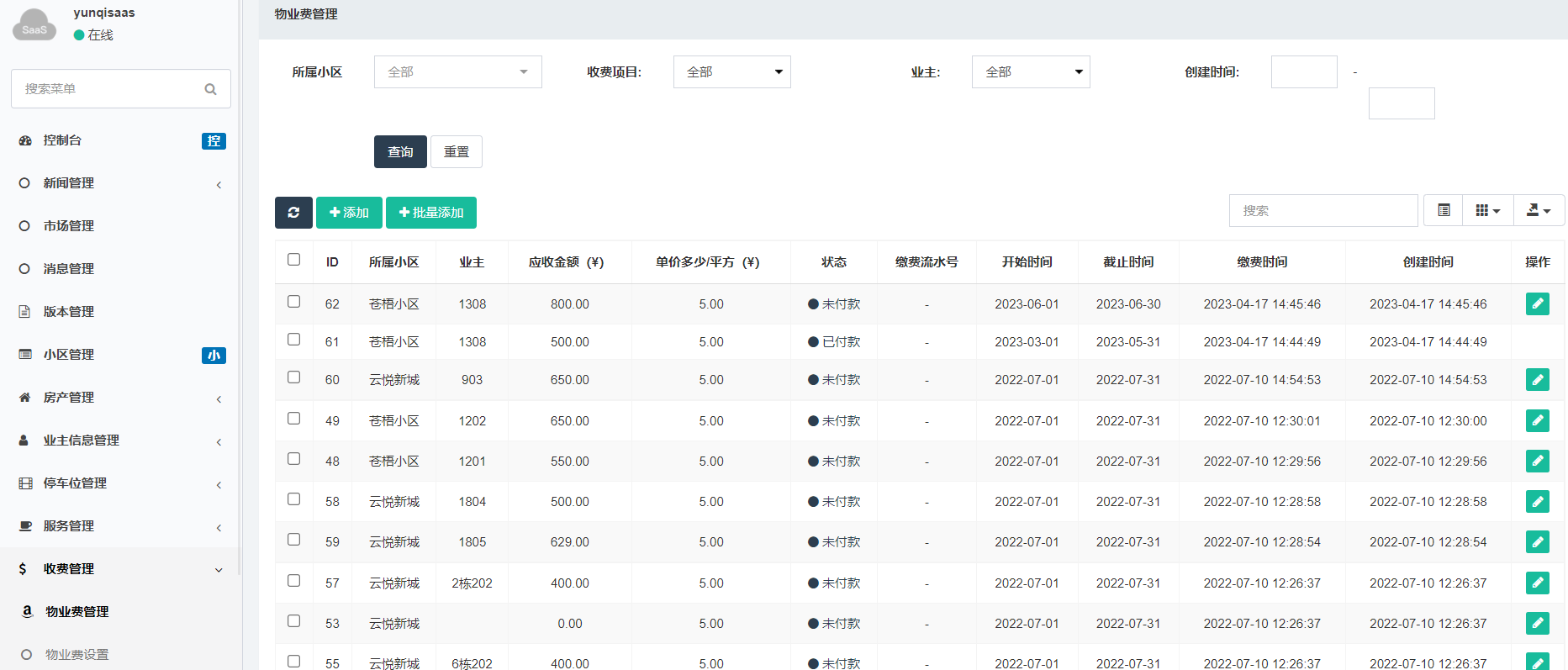Click the 房产管理 home icon

point(24,397)
